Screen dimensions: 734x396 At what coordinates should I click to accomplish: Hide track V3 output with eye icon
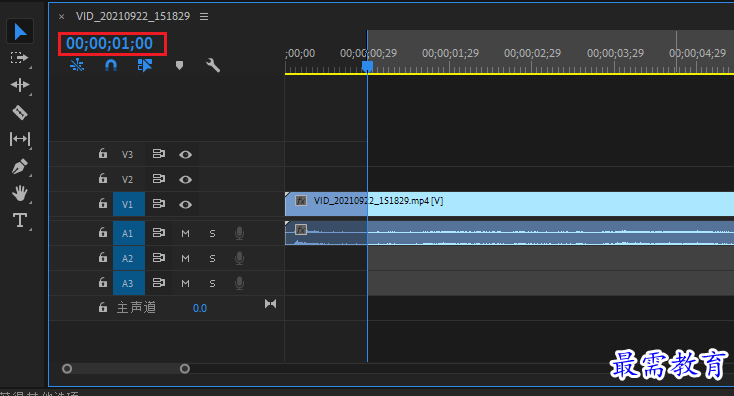[185, 154]
